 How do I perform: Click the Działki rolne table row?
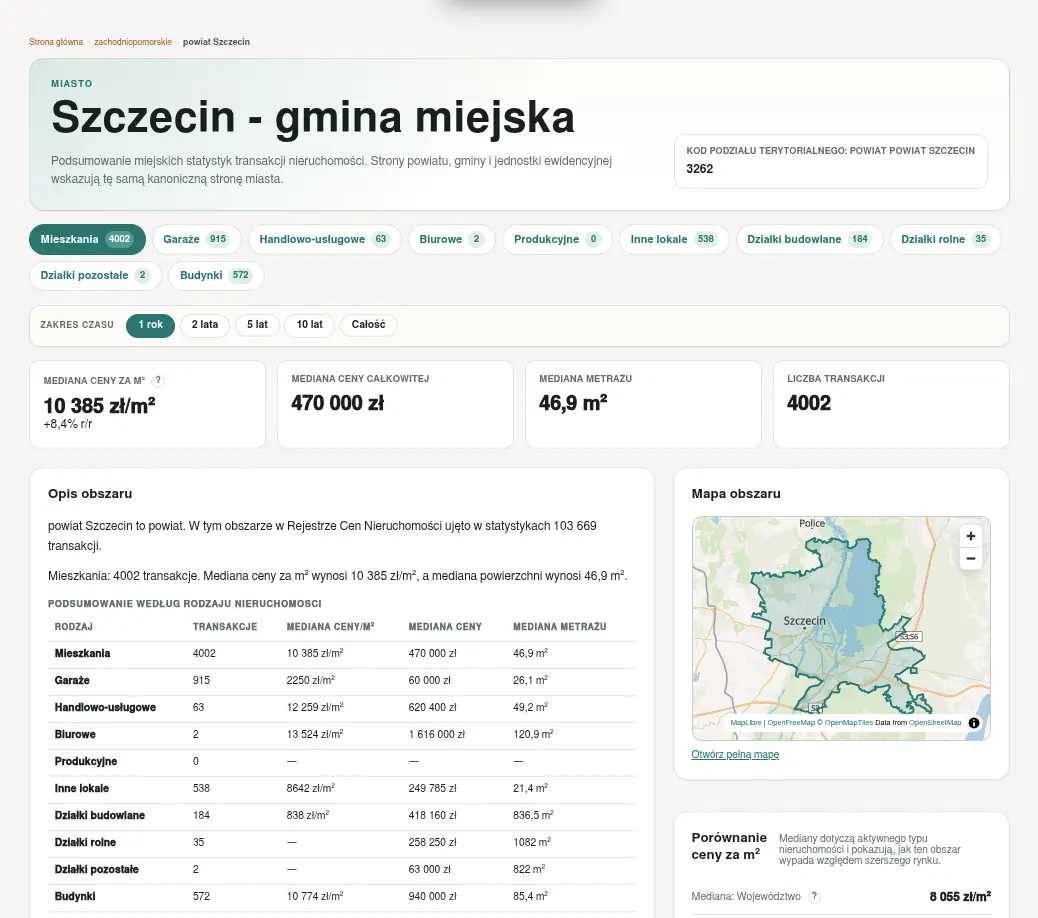tap(342, 843)
